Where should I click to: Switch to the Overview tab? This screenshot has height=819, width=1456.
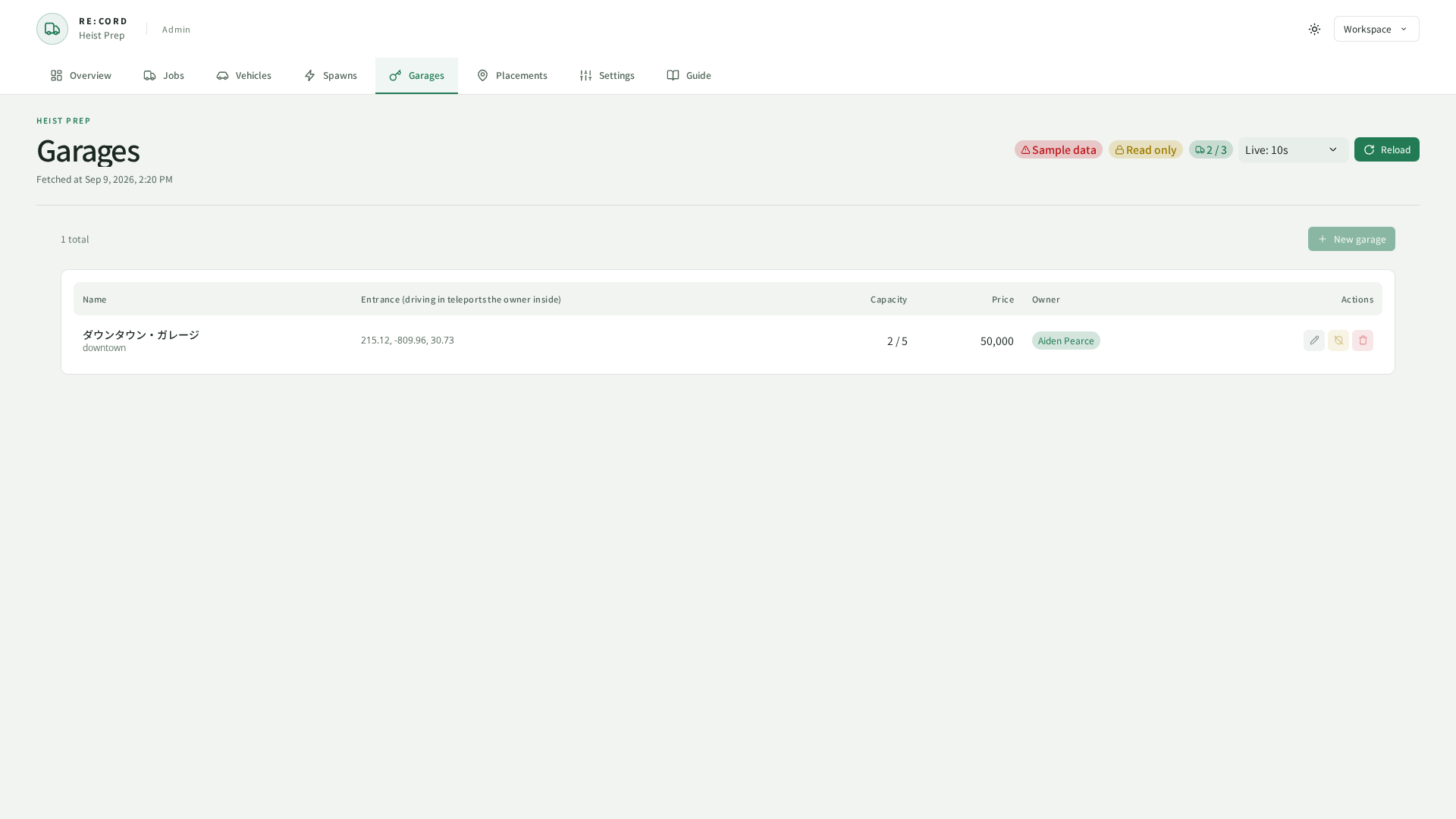[x=81, y=75]
